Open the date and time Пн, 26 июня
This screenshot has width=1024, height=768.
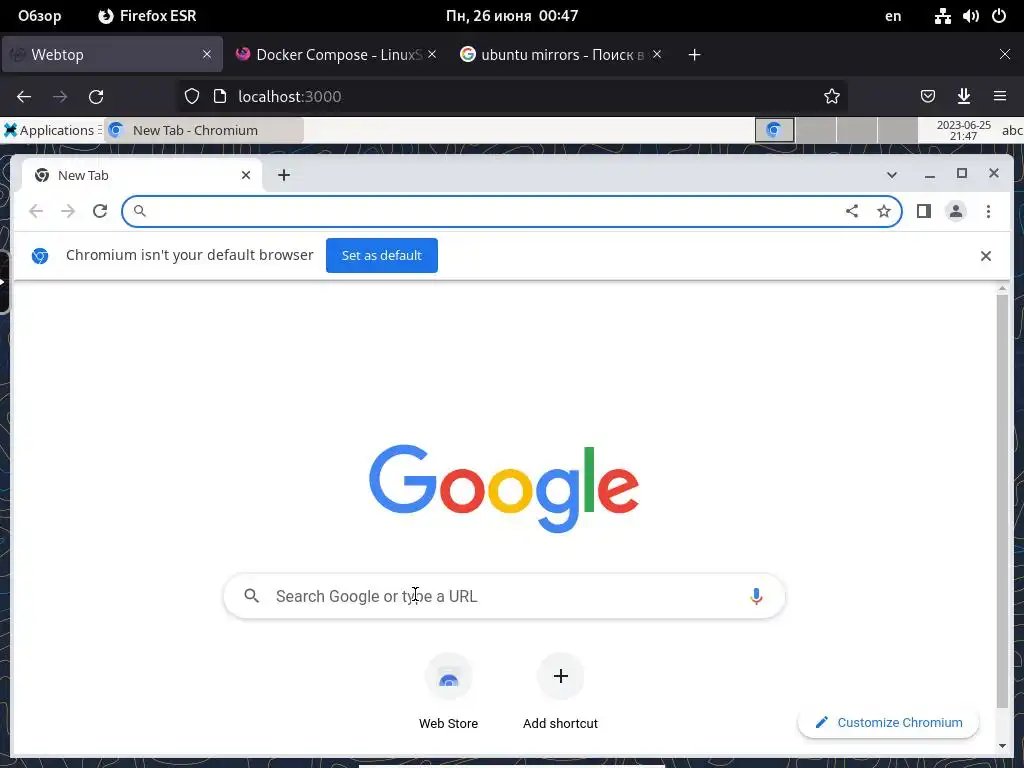tap(512, 16)
